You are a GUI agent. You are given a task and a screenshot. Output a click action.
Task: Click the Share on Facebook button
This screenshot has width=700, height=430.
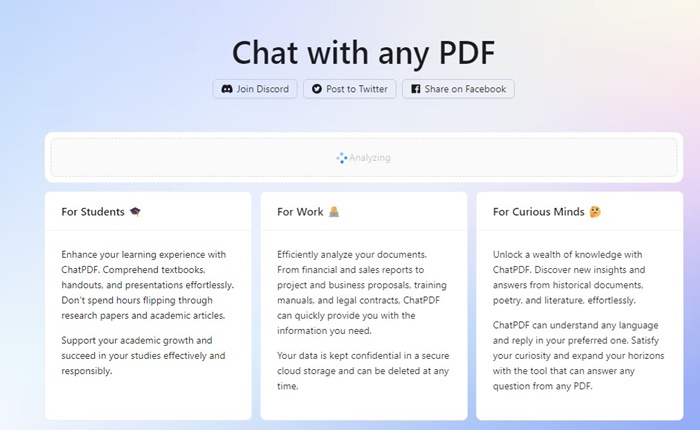[458, 89]
